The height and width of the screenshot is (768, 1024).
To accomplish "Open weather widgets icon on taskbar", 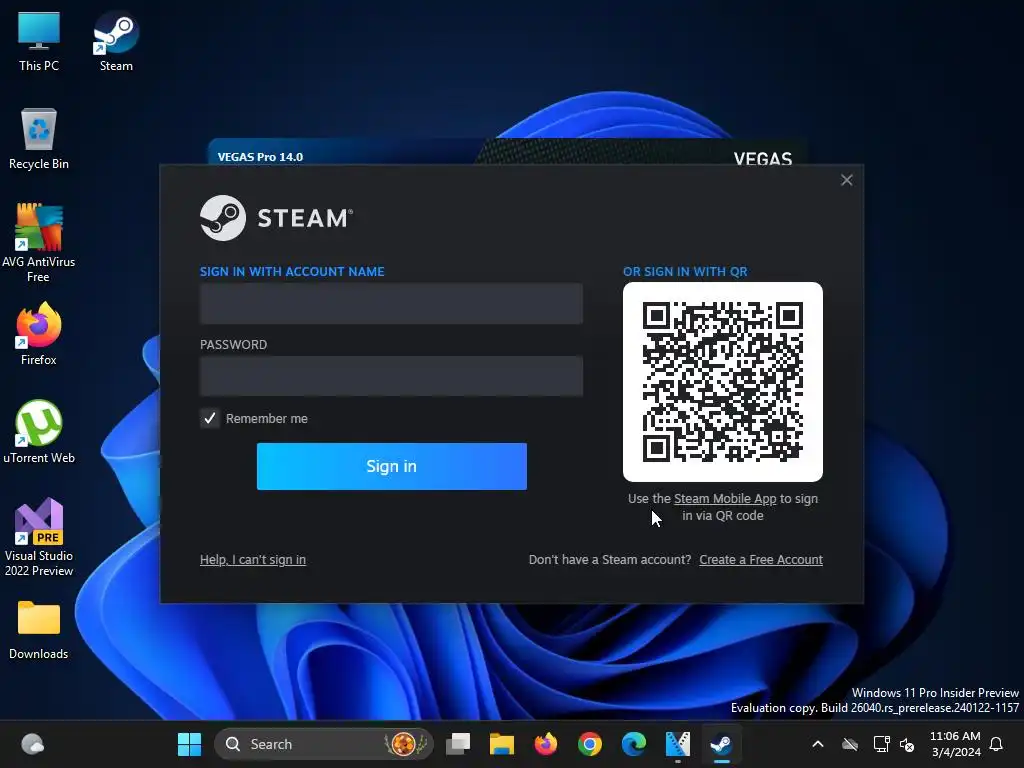I will point(32,744).
